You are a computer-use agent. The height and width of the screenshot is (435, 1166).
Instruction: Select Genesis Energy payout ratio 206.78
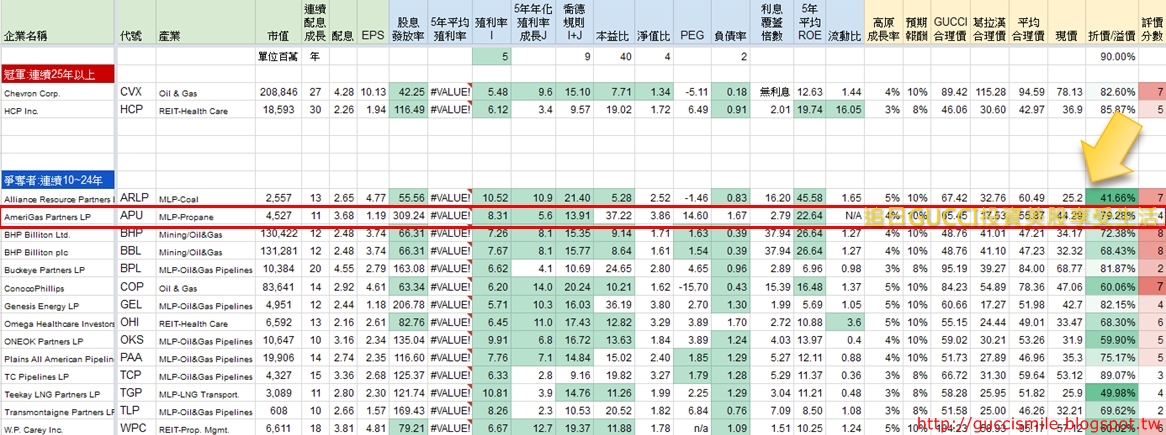click(408, 305)
